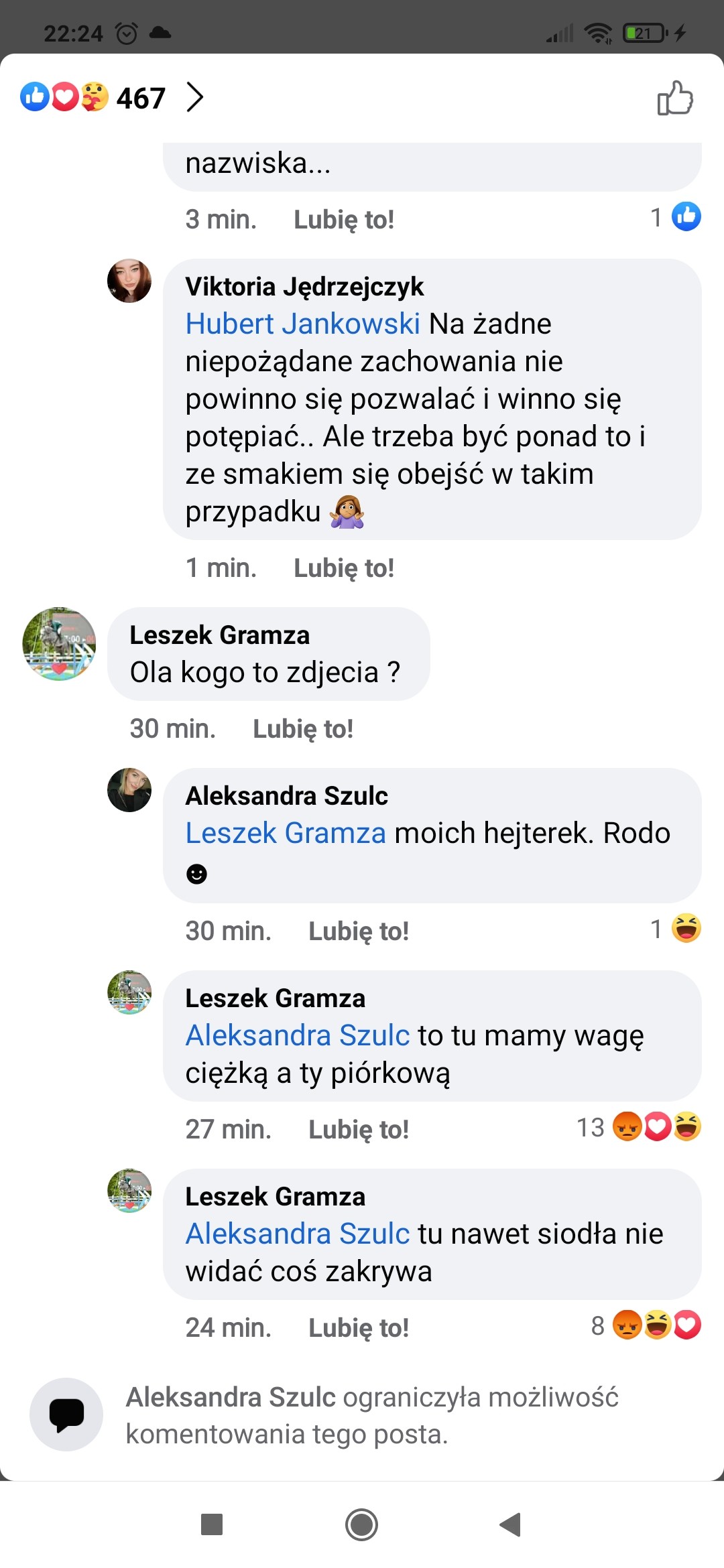Open the Hubert Jankowski mention link

pyautogui.click(x=302, y=324)
